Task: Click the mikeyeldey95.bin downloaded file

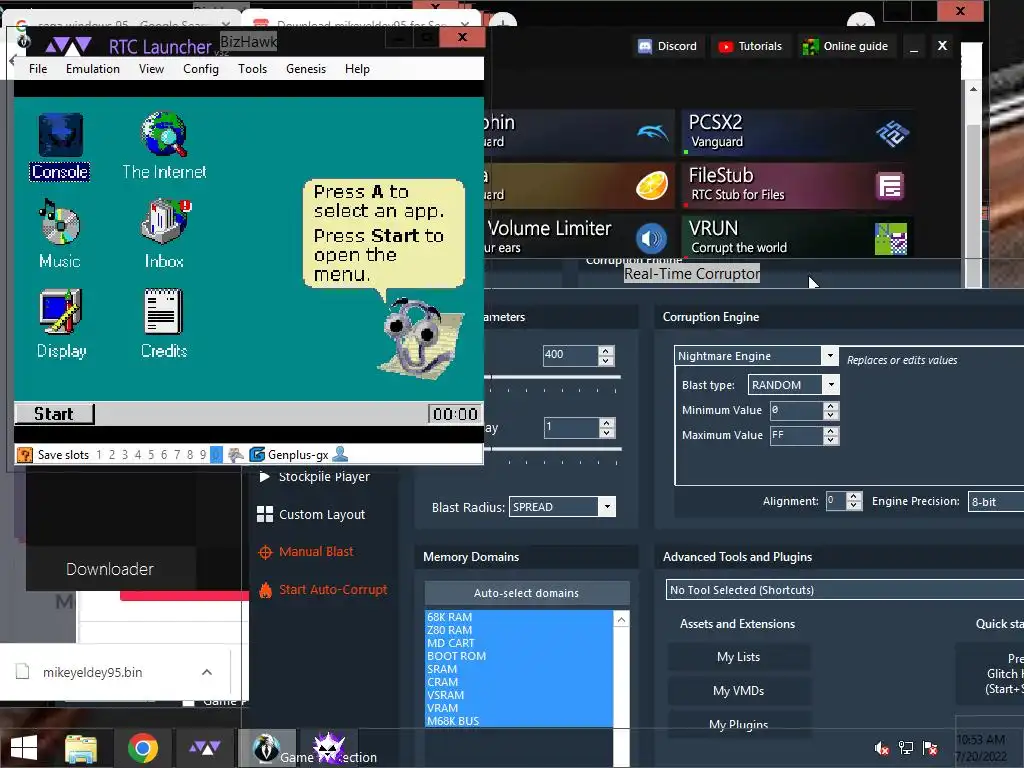Action: coord(93,672)
